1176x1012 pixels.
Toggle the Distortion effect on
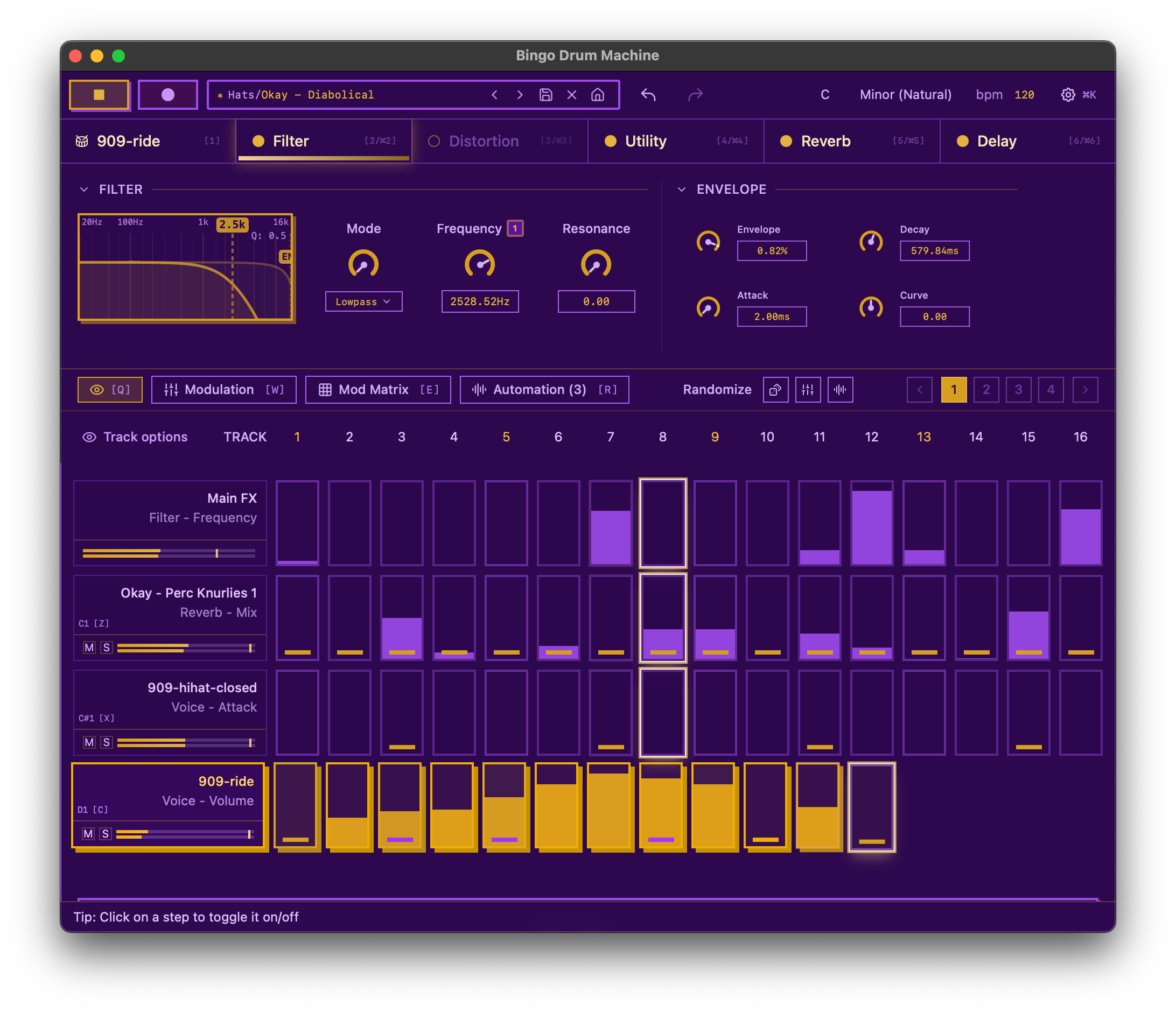click(x=434, y=141)
